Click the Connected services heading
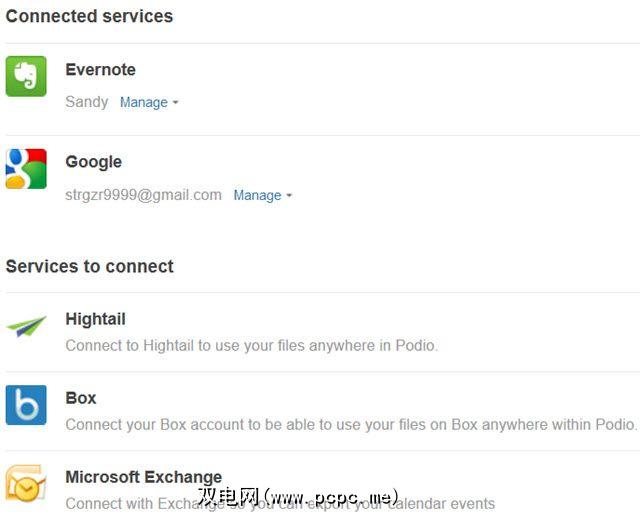Viewport: 640px width, 520px height. click(89, 16)
